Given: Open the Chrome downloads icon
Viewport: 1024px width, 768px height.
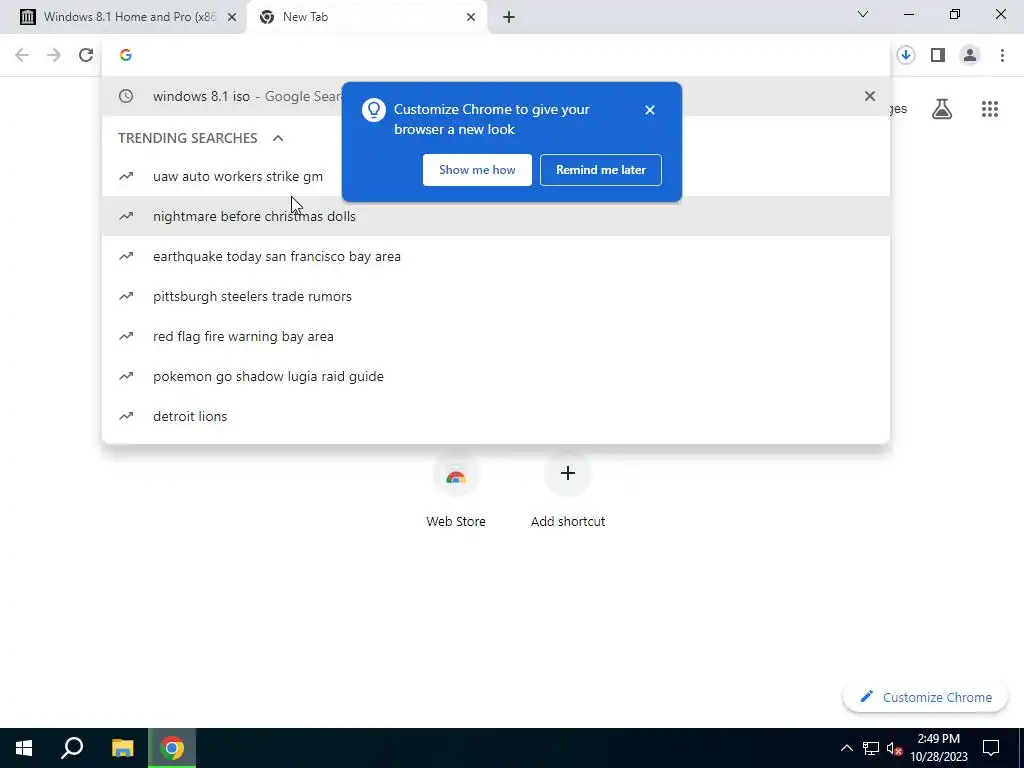Looking at the screenshot, I should 905,56.
